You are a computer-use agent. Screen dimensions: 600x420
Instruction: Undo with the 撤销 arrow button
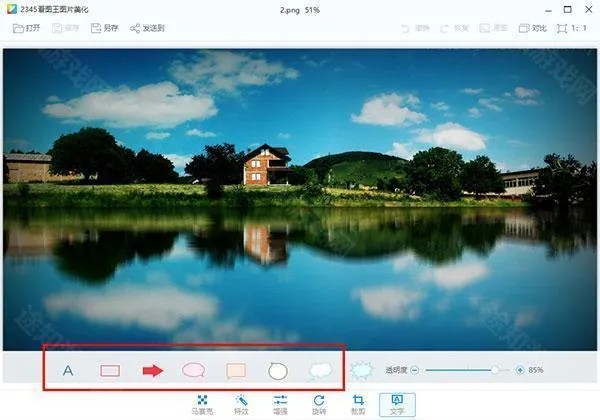coord(415,28)
